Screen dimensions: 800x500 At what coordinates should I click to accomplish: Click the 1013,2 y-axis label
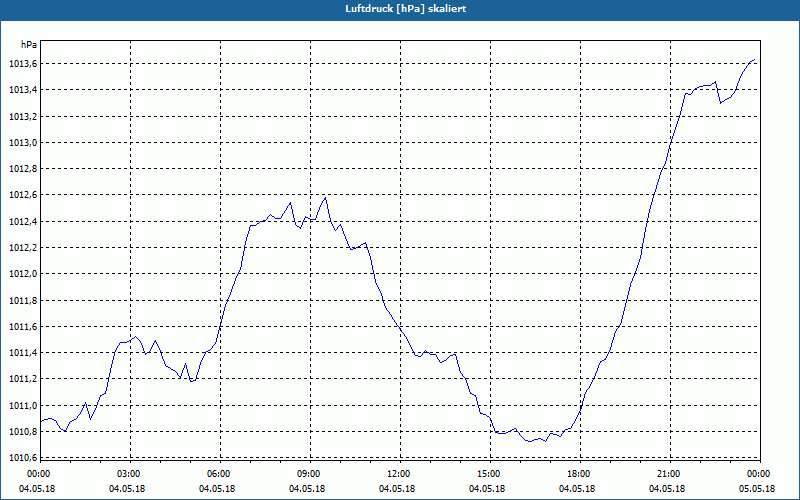click(23, 116)
